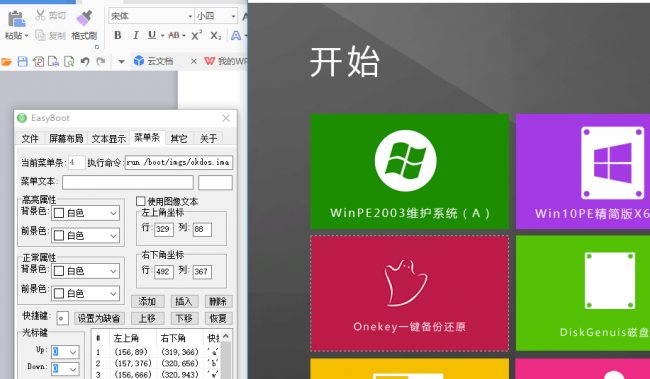This screenshot has width=650, height=379.
Task: Select the 菜单条 tab in EasyBoot
Action: [147, 137]
